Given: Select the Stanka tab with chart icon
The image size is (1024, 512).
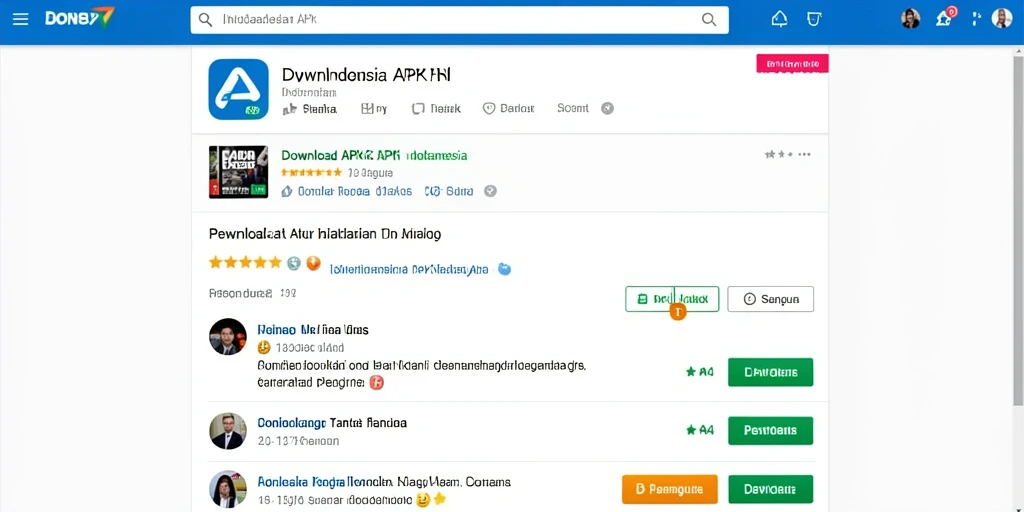Looking at the screenshot, I should (x=309, y=108).
